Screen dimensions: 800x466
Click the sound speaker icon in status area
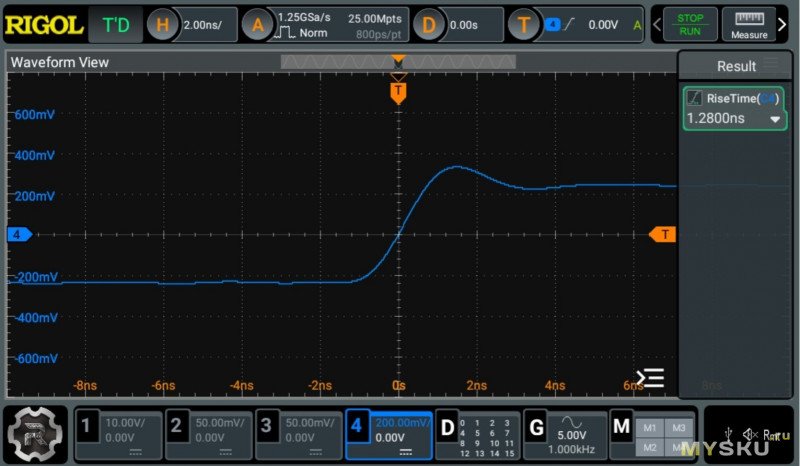750,433
